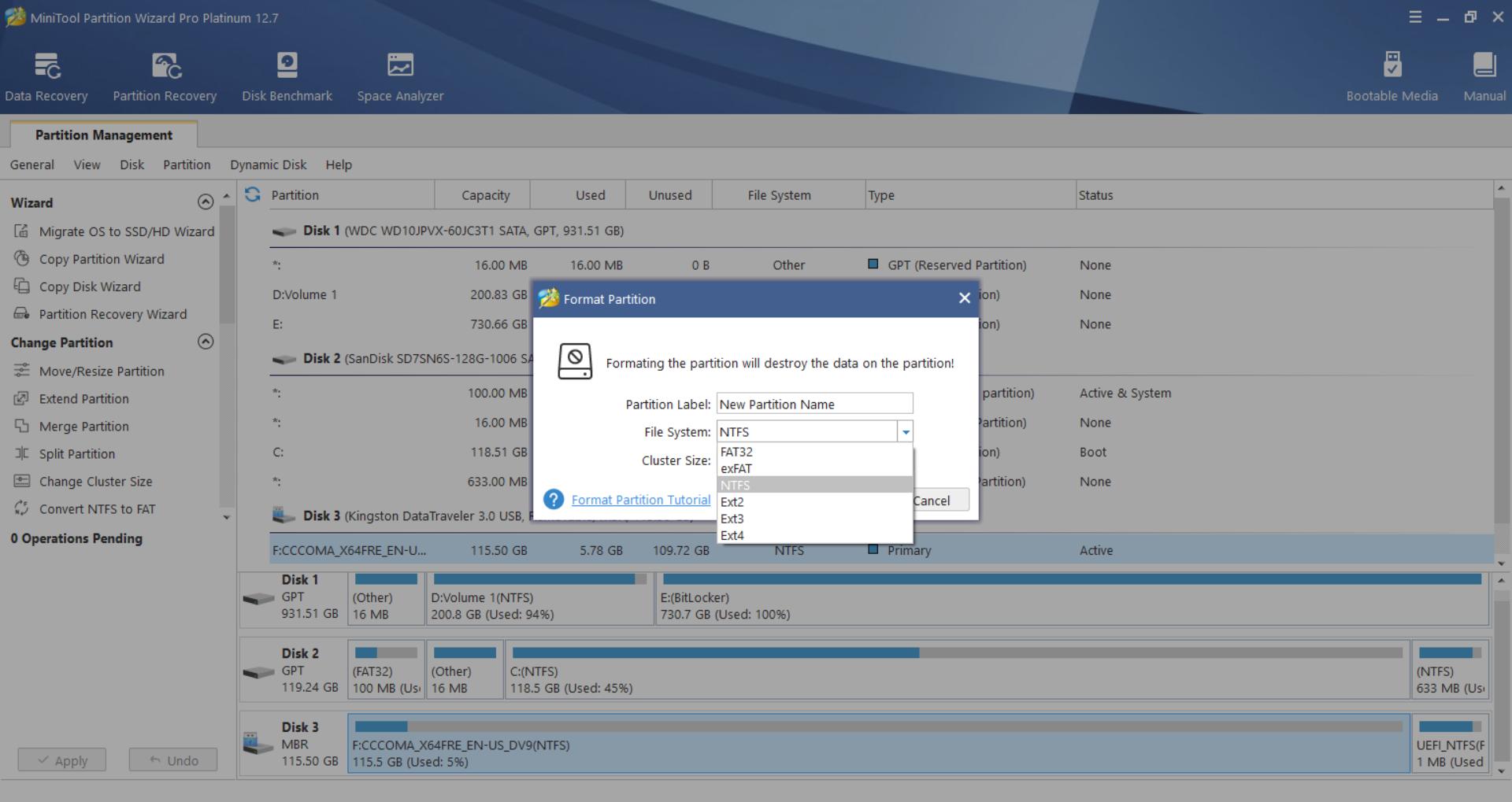Screen dimensions: 1512x802
Task: Choose FAT32 from file system list
Action: pos(736,452)
